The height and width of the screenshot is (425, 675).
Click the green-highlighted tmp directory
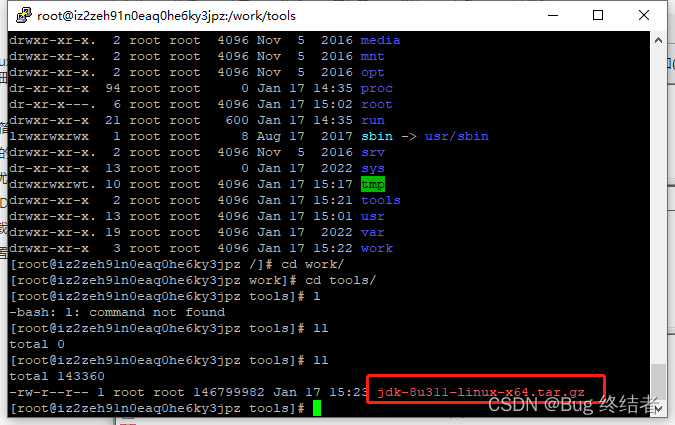click(373, 184)
